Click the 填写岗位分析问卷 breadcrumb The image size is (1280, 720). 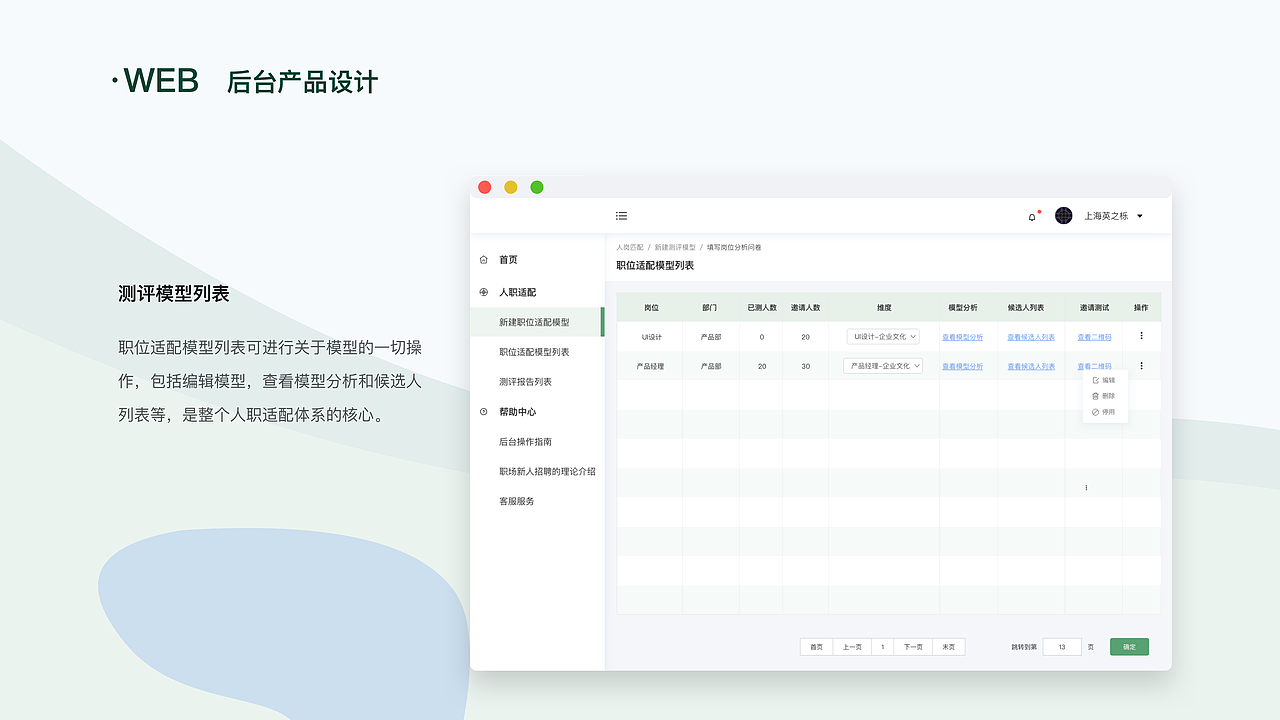pyautogui.click(x=734, y=247)
